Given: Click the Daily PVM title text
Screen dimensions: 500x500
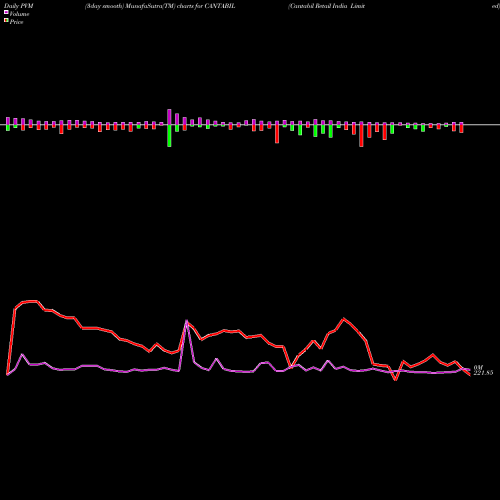Looking at the screenshot, I should pyautogui.click(x=19, y=6).
